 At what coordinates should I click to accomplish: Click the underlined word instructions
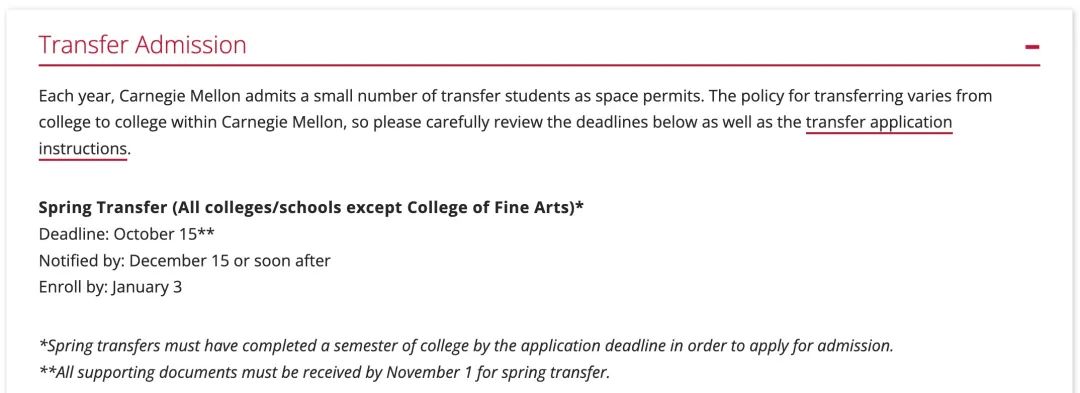83,149
